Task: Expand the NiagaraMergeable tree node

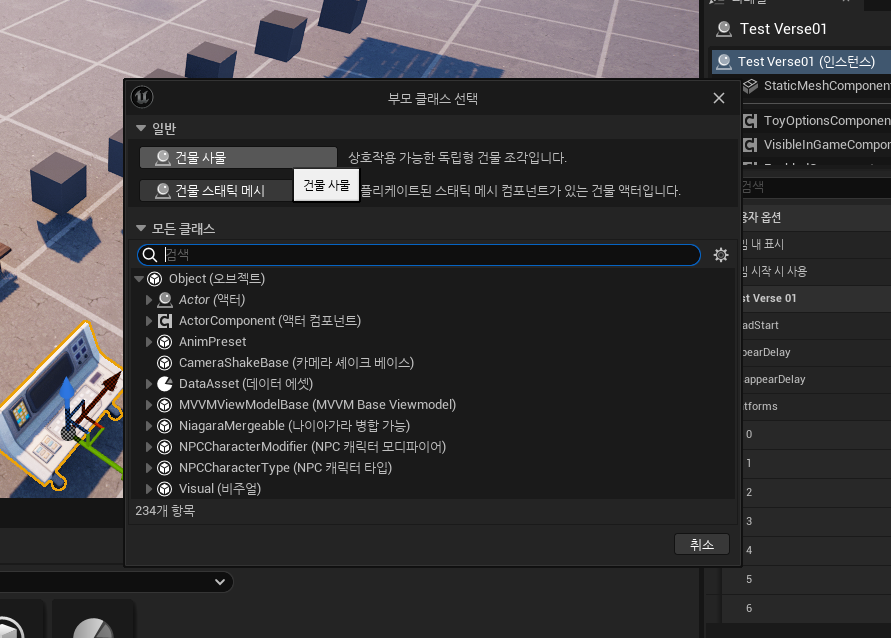Action: tap(149, 426)
